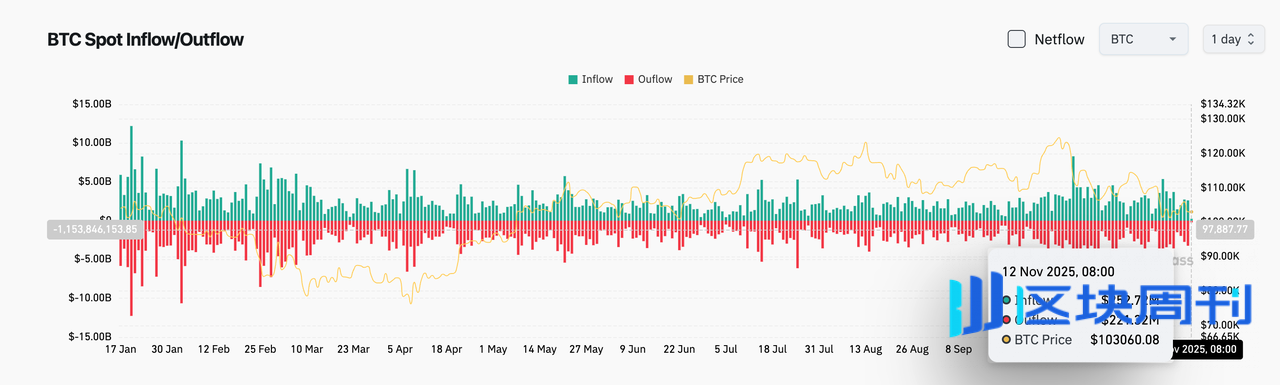This screenshot has width=1280, height=385.
Task: Click the tallest January inflow bar
Action: pos(132,174)
